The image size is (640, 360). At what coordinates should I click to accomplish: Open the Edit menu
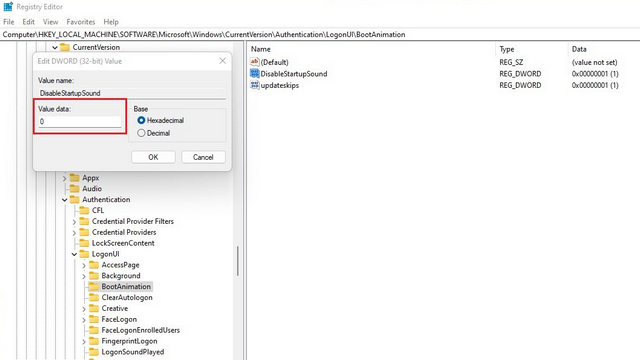[x=28, y=22]
